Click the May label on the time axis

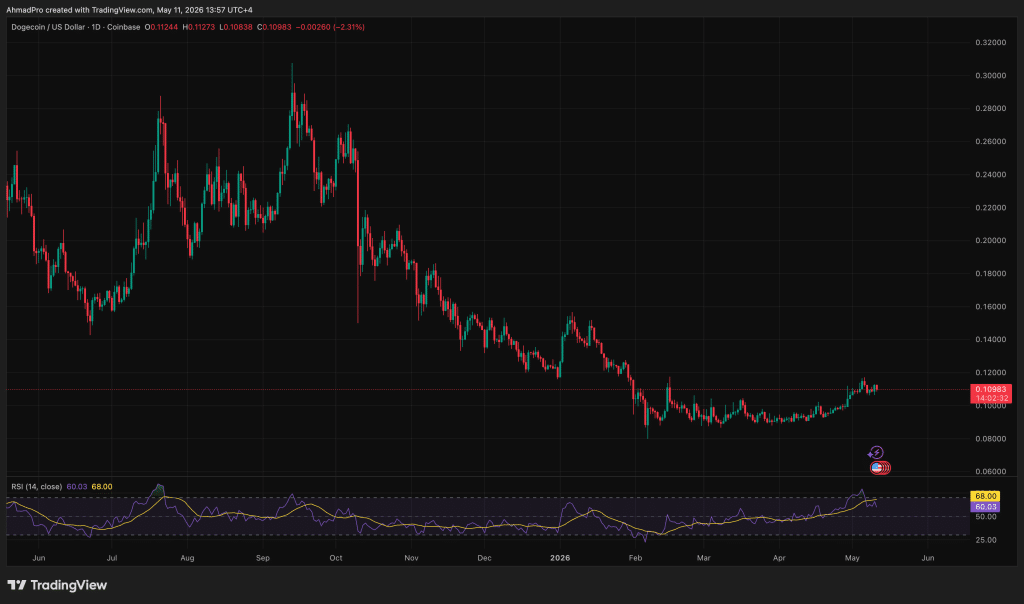point(852,558)
